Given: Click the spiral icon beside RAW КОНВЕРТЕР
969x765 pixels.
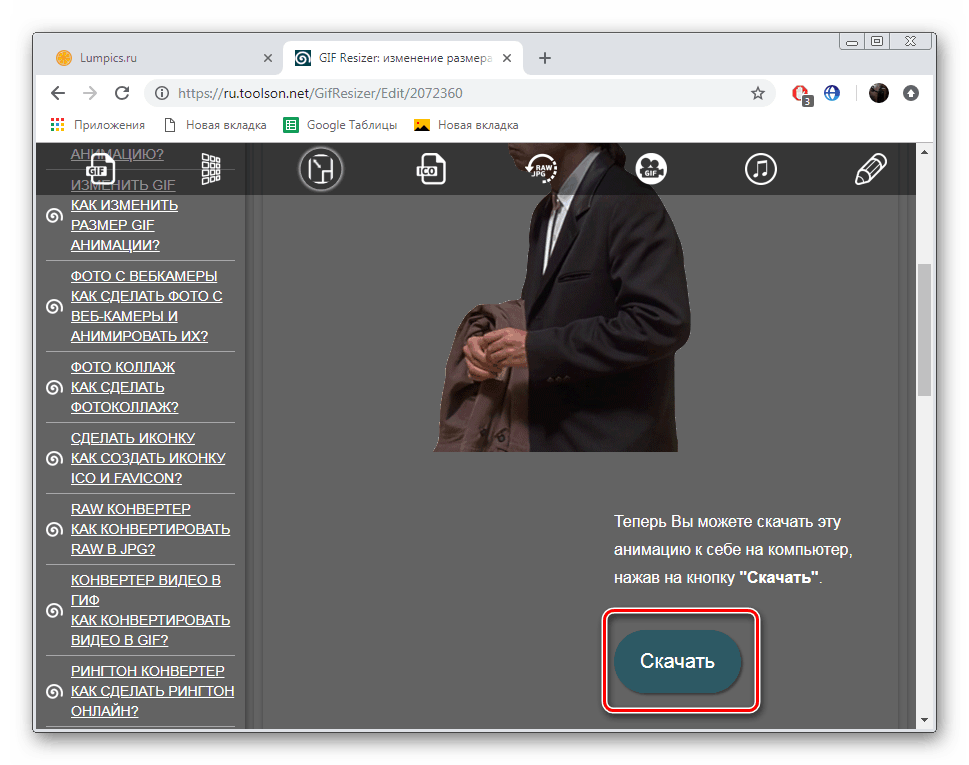Looking at the screenshot, I should pyautogui.click(x=54, y=530).
